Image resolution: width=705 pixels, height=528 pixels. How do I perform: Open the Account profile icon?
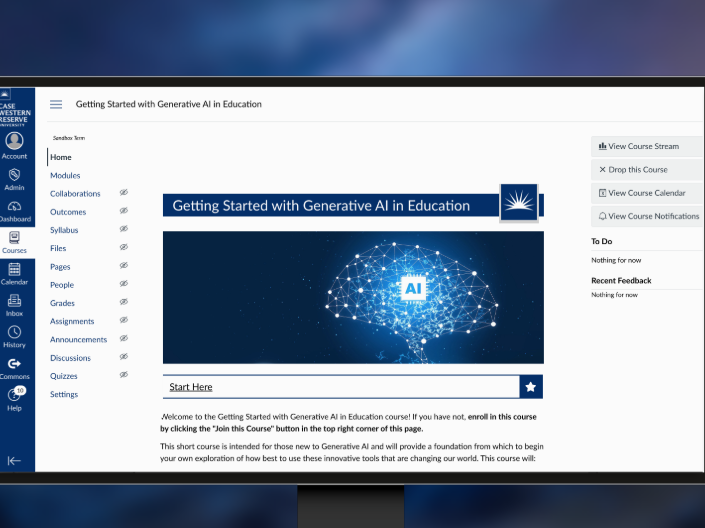tap(14, 140)
